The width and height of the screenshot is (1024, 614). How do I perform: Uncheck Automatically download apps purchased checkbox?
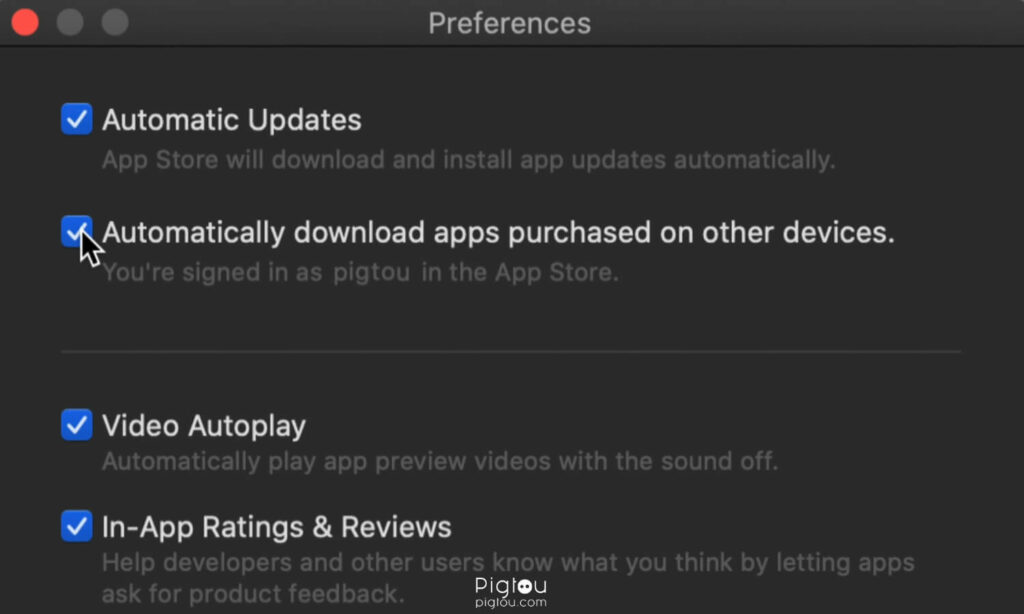[76, 231]
